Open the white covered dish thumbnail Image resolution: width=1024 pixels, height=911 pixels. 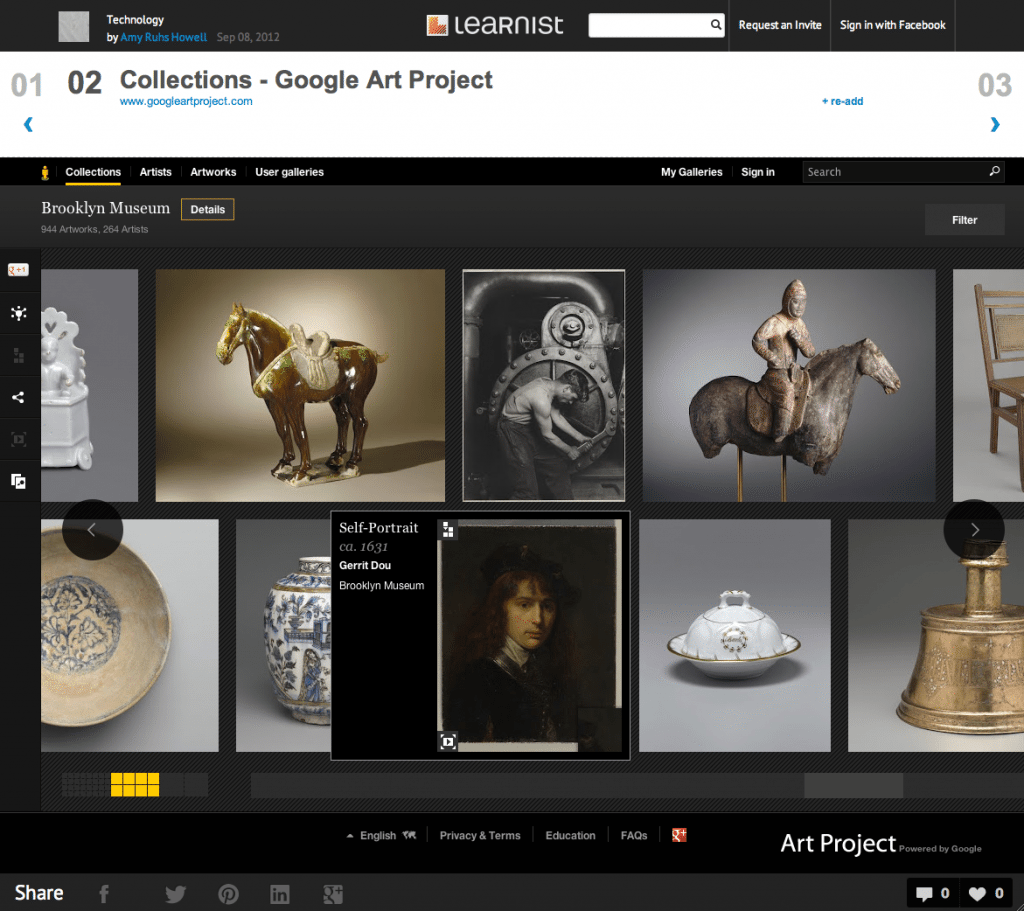(735, 635)
